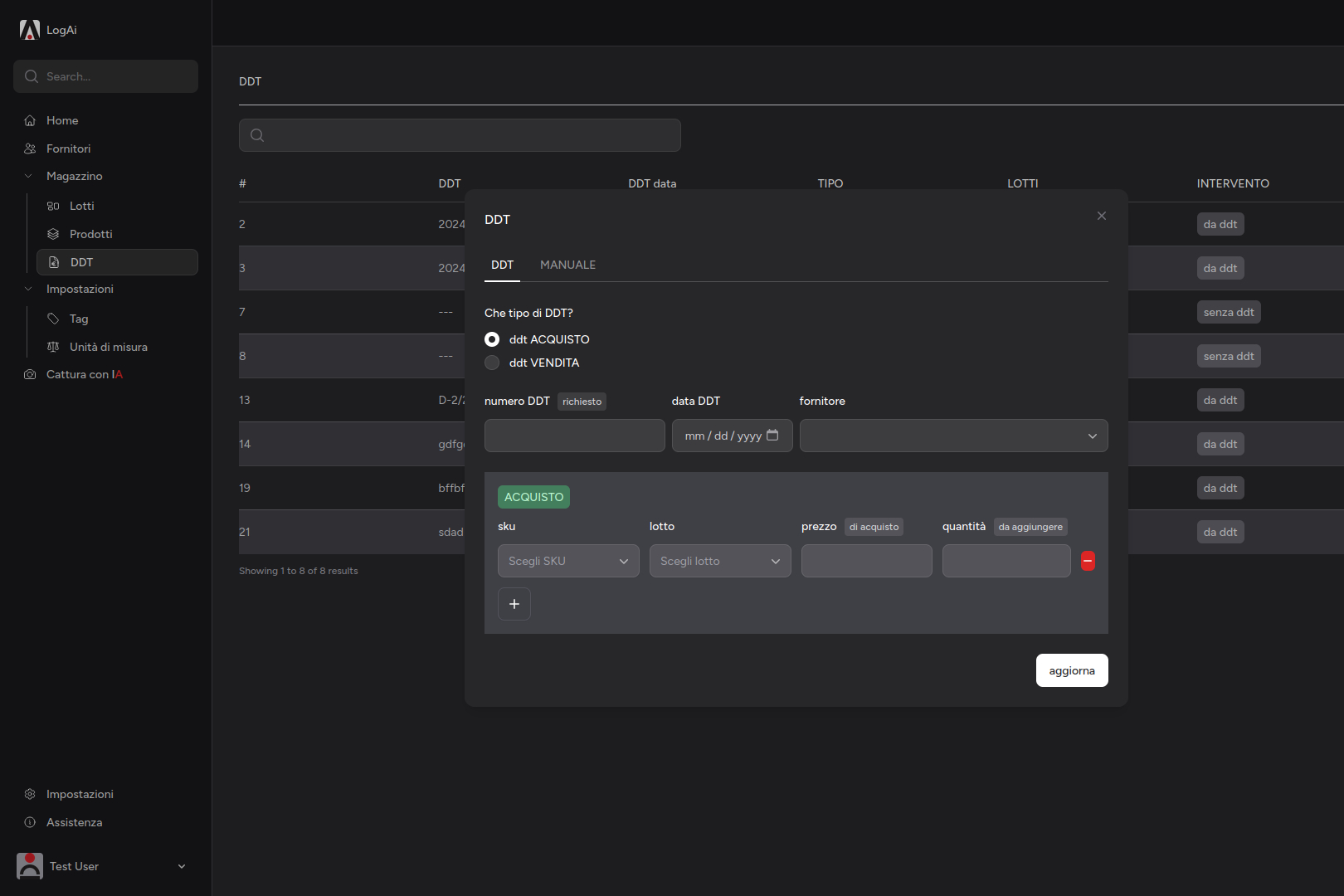
Task: Open Lotti under Magazzino
Action: pos(80,205)
